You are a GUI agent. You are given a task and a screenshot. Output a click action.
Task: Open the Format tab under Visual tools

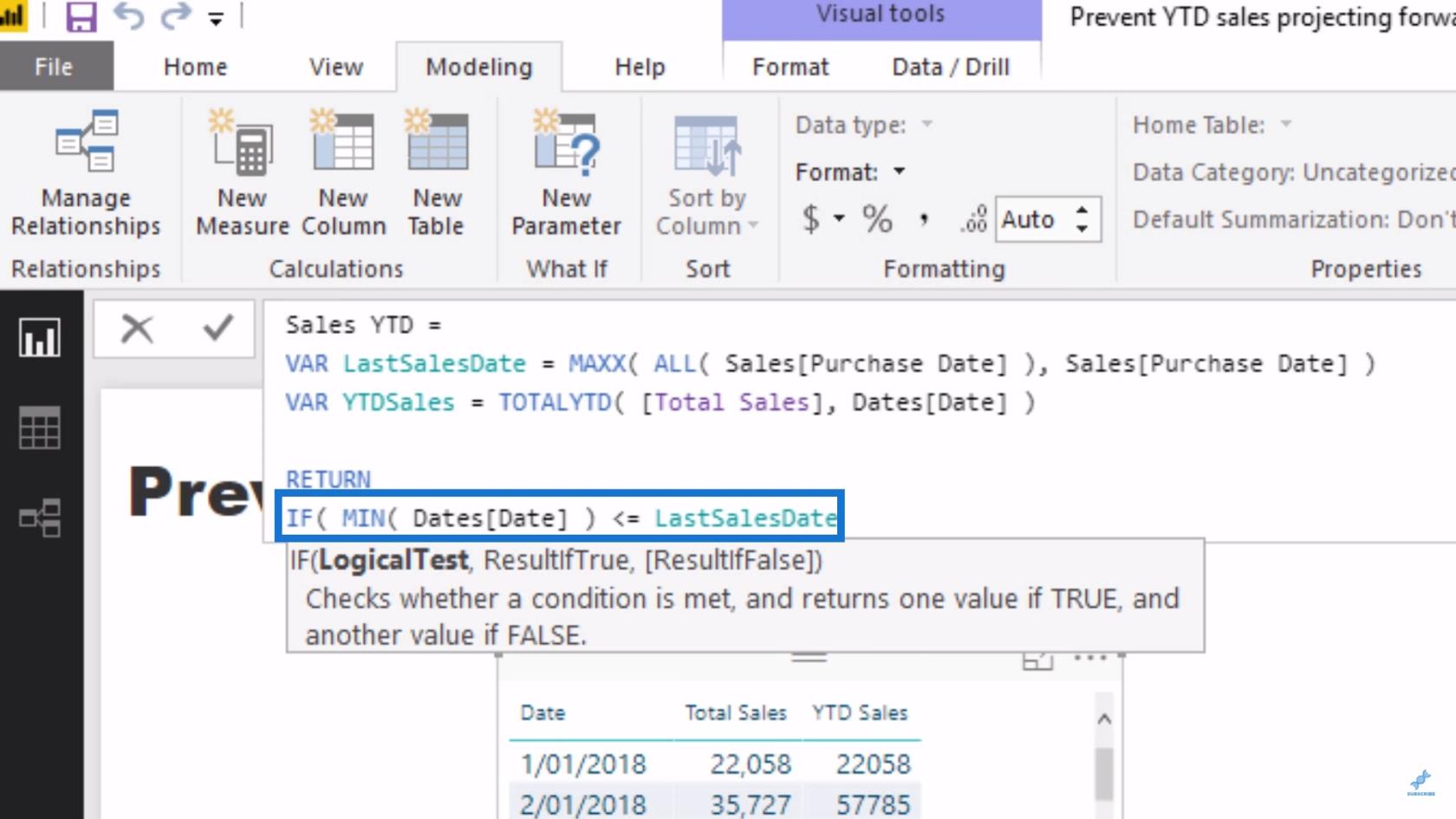pos(790,67)
